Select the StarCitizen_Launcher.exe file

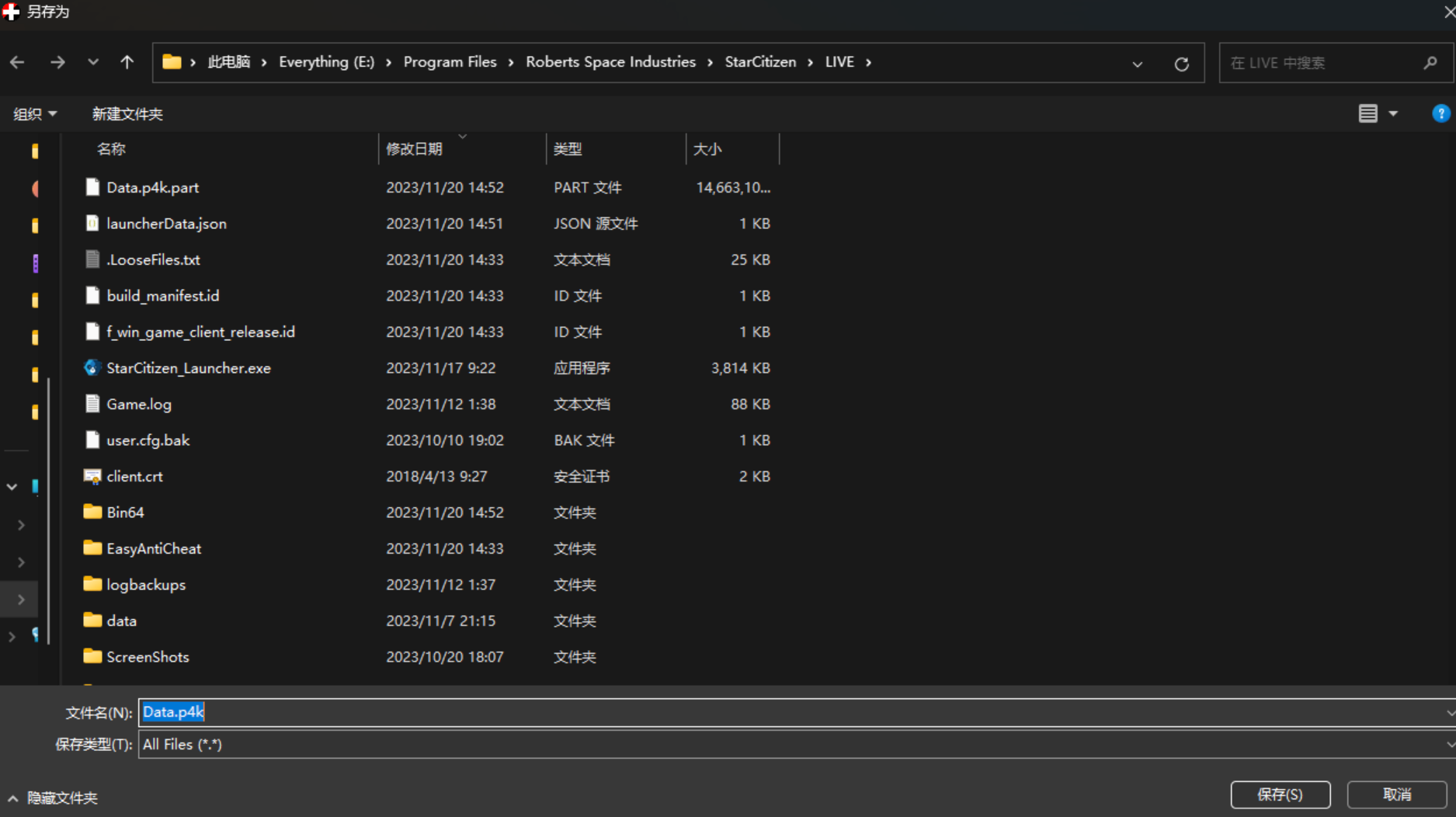[188, 368]
